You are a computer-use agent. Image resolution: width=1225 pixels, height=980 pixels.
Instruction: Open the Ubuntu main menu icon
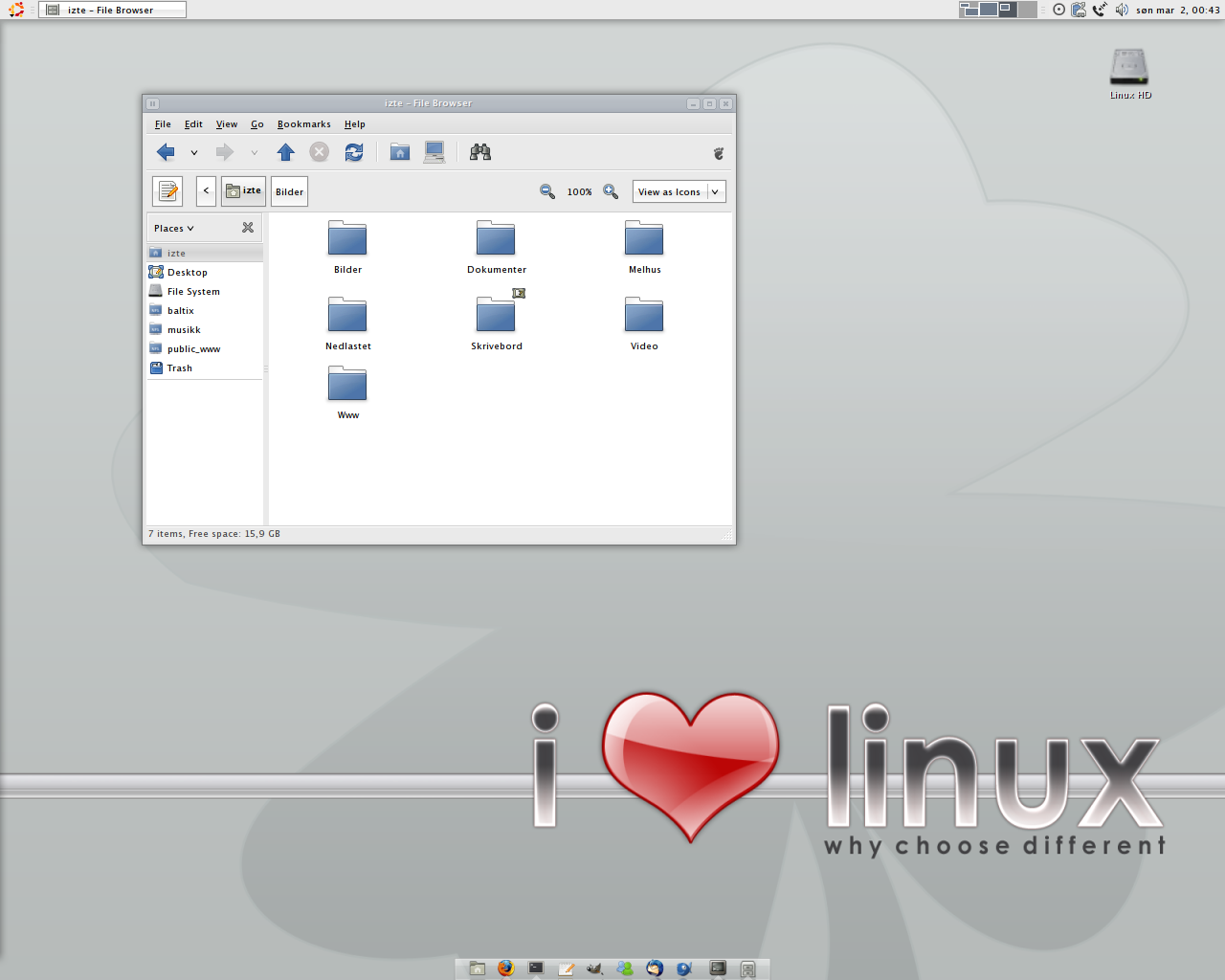tap(16, 10)
